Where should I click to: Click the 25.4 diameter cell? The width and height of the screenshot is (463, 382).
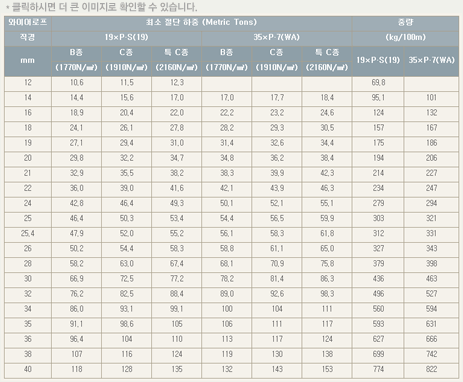point(28,233)
